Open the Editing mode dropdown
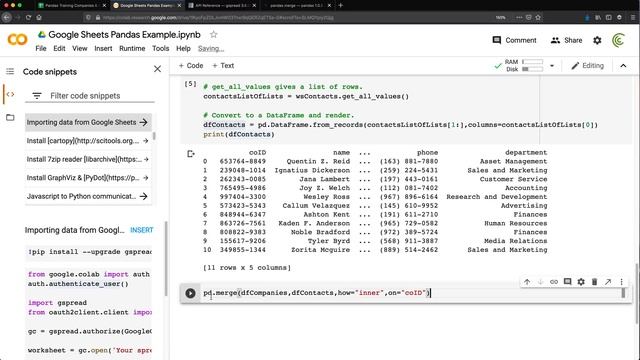Screen dimensions: 640x360 point(587,66)
